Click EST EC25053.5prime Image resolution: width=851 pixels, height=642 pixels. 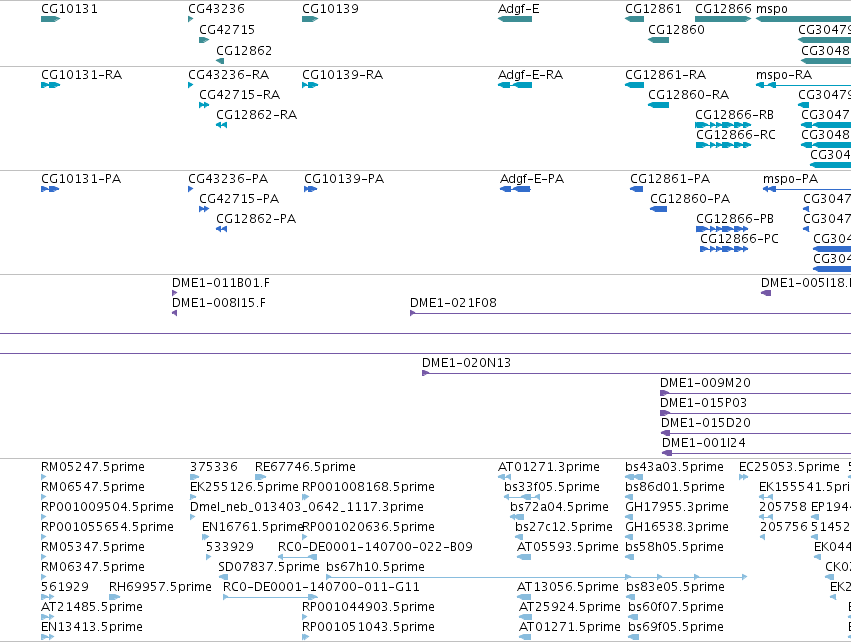[x=789, y=467]
